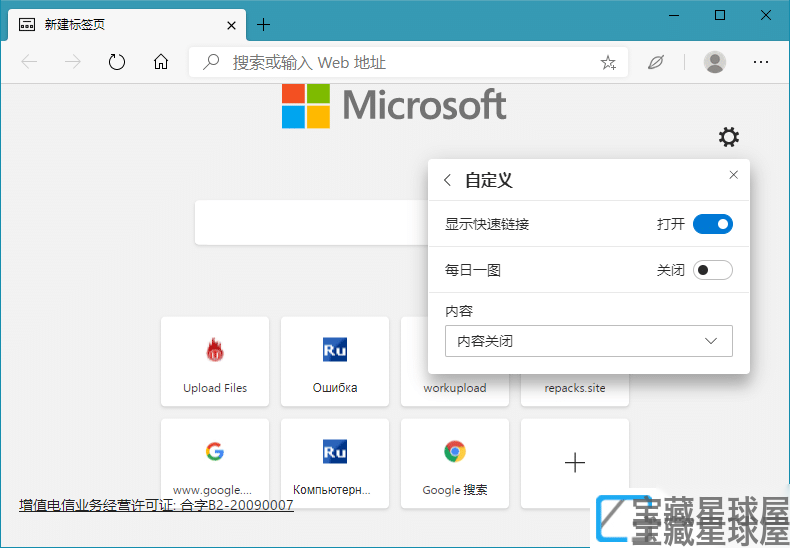
Task: Open the Ошибка quick link tile
Action: [335, 361]
